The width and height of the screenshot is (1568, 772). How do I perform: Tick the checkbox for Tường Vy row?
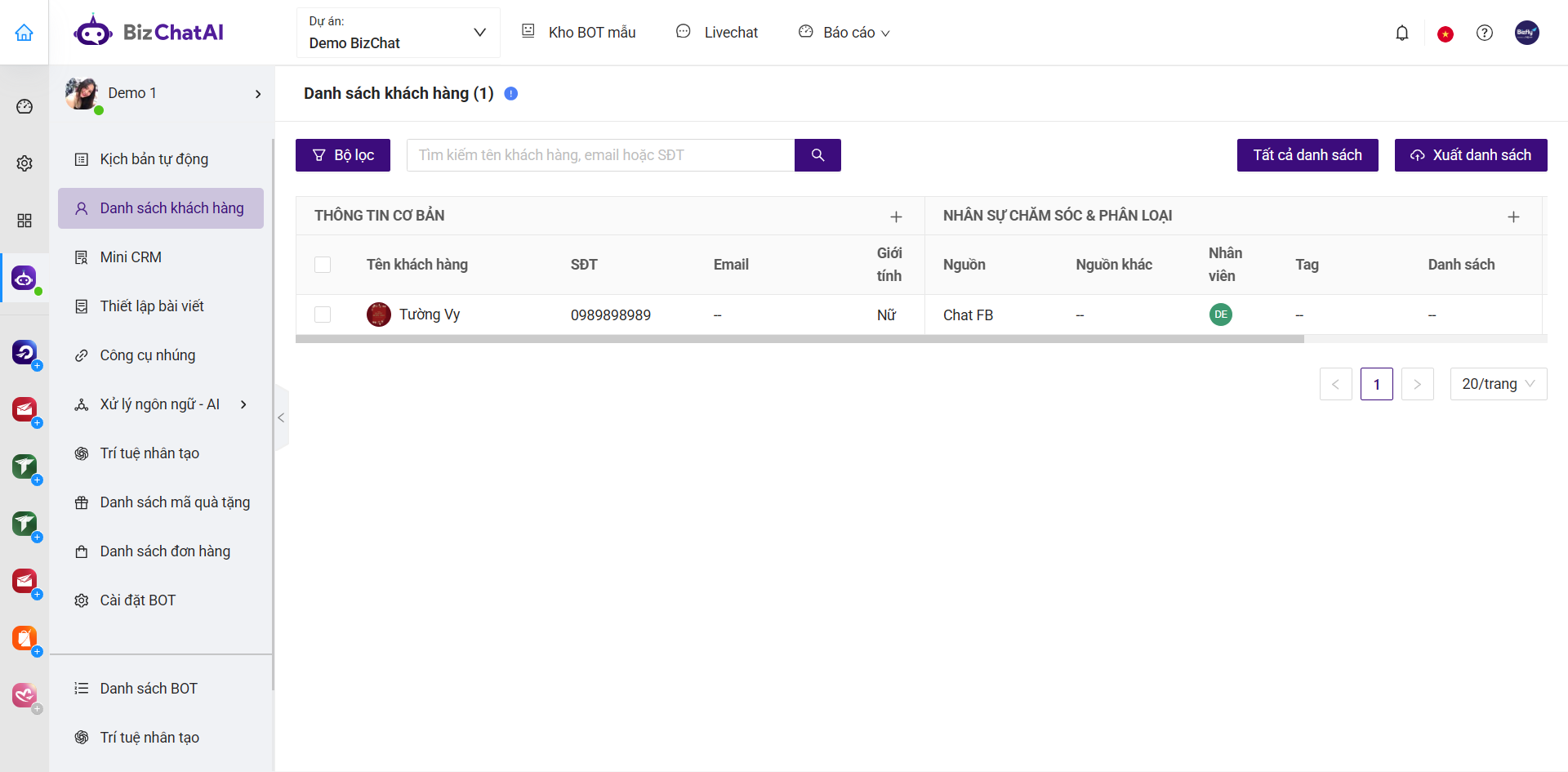(323, 315)
